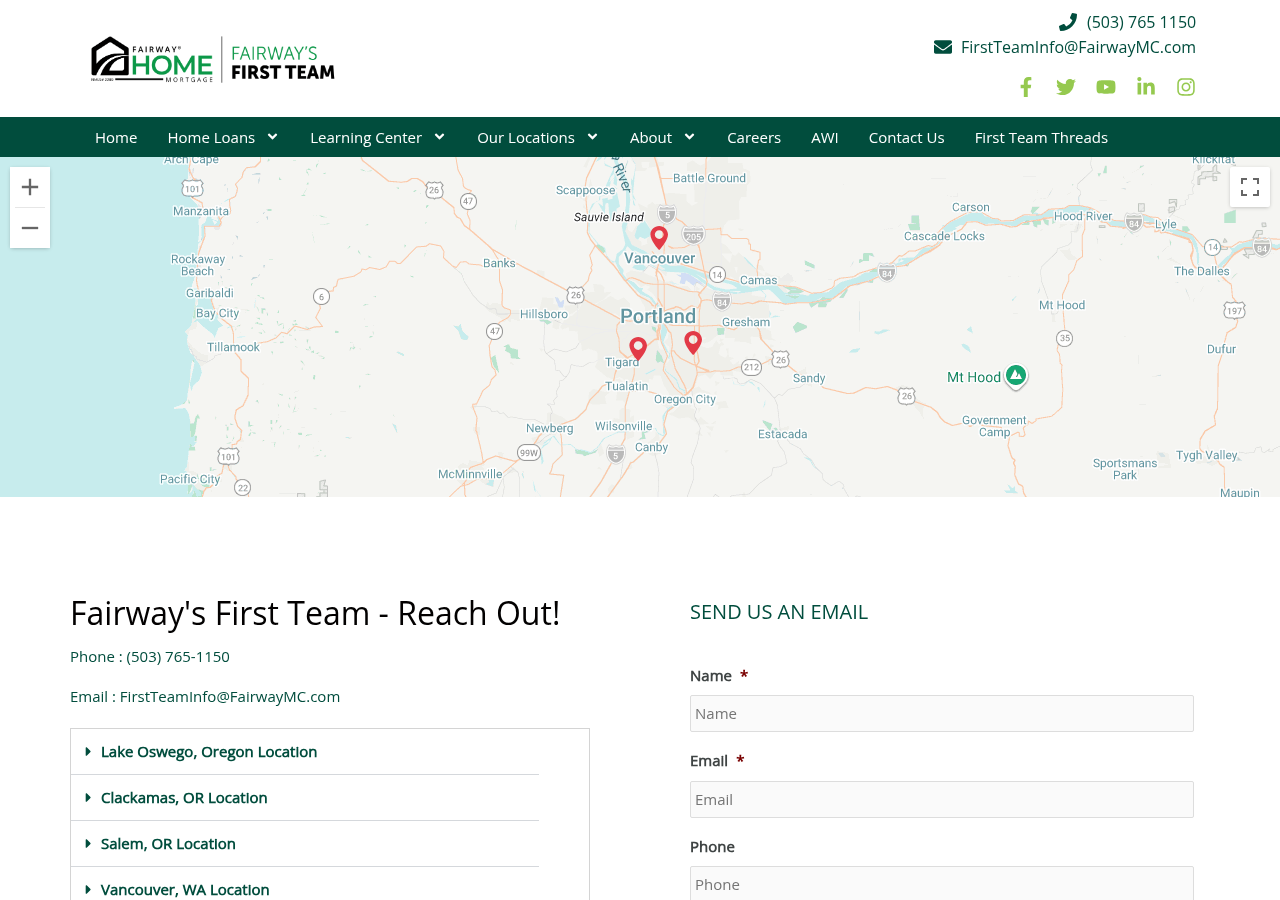The width and height of the screenshot is (1280, 900).
Task: Call (503) 765 1150 header link
Action: [1141, 22]
